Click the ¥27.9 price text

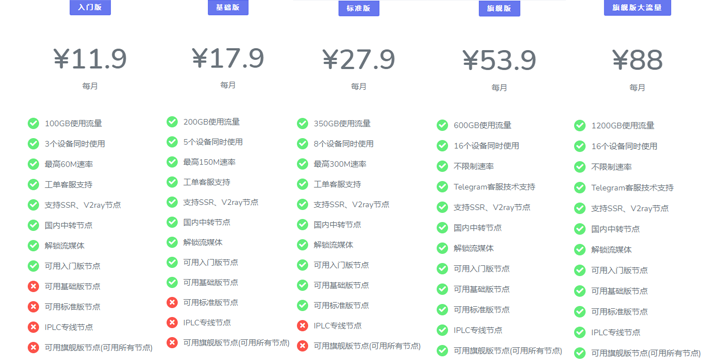359,59
